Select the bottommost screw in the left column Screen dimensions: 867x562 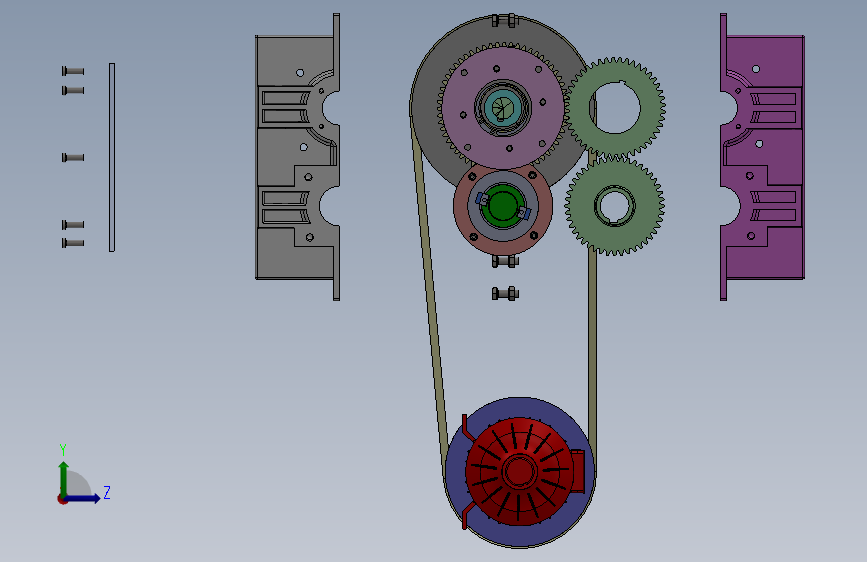point(73,243)
